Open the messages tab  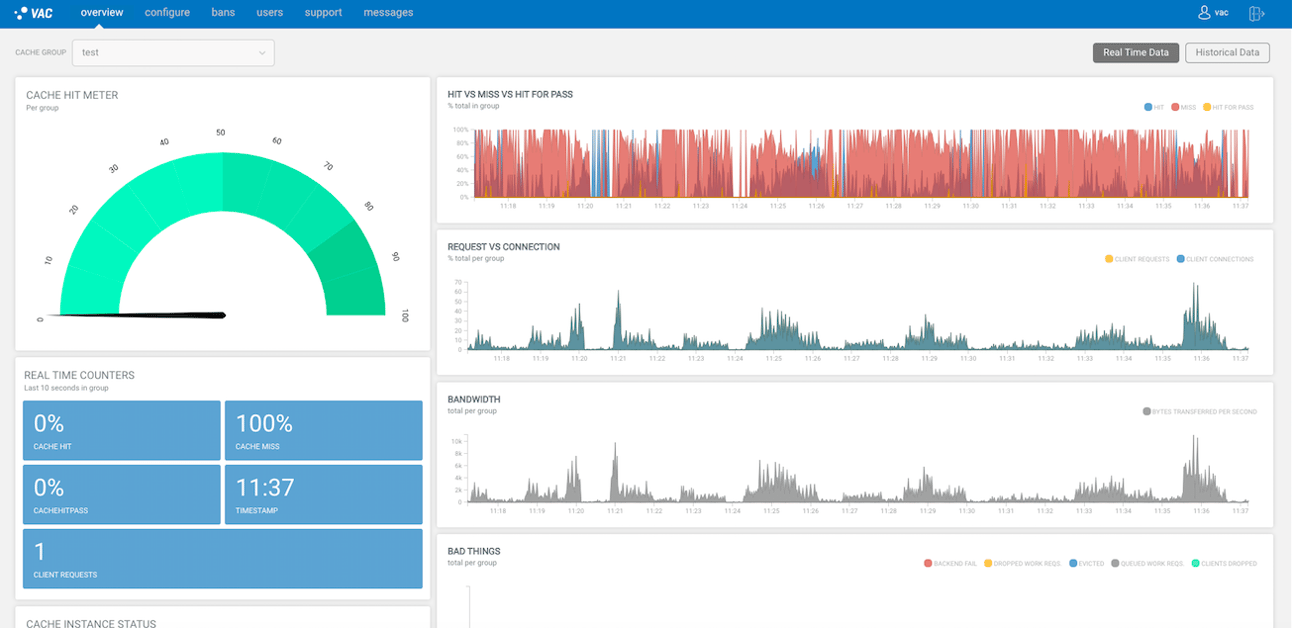(x=388, y=13)
